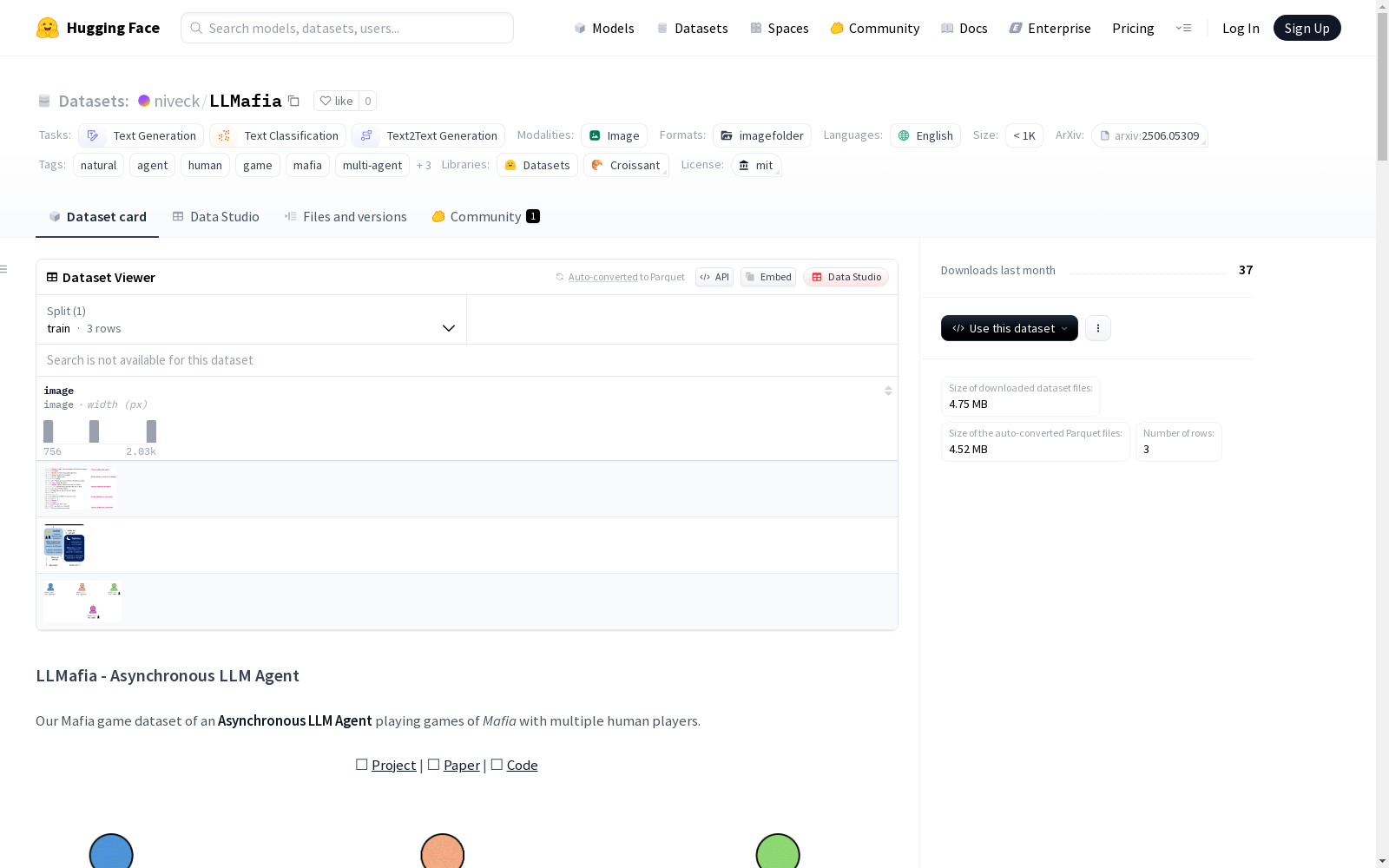Open the left sidebar table-of-contents icon
Screen dimensions: 1389x868
[4, 269]
